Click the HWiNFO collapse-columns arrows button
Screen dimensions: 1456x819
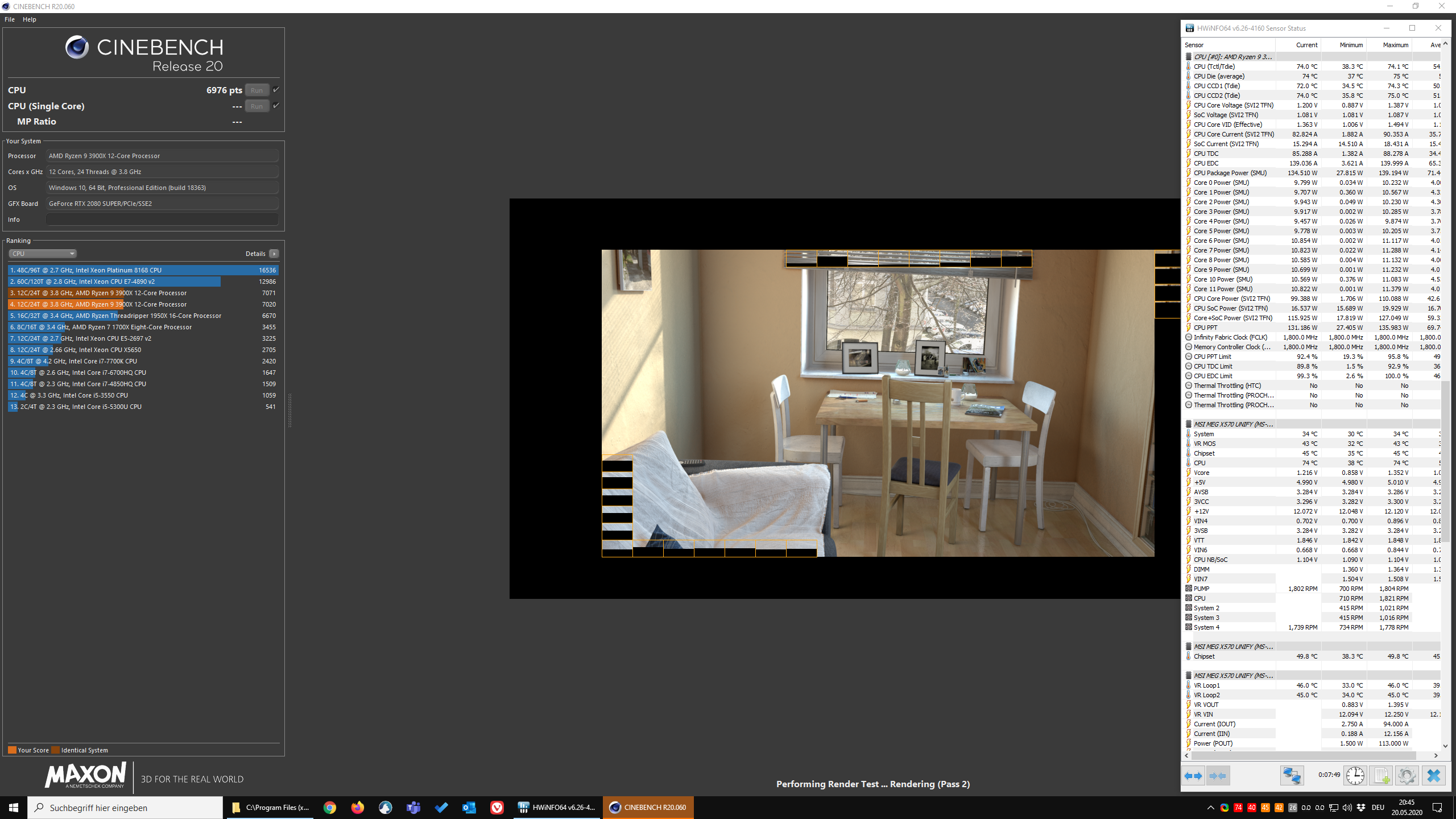(1218, 776)
